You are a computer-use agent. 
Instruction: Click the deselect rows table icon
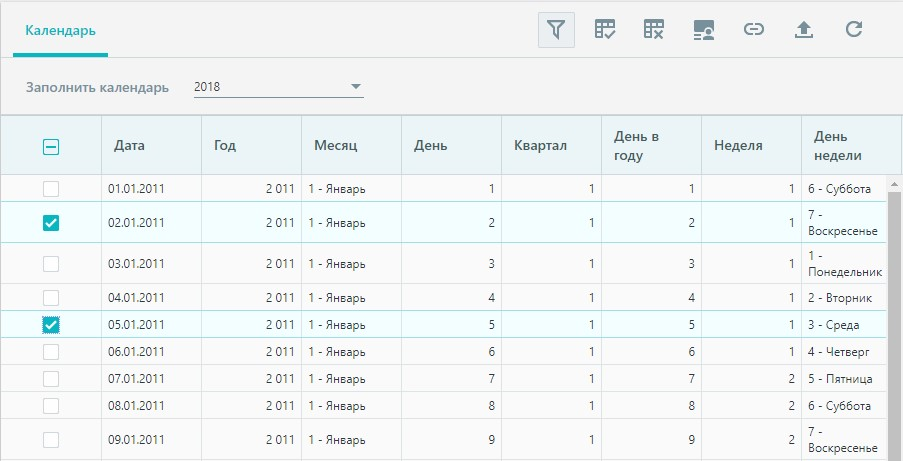tap(654, 29)
